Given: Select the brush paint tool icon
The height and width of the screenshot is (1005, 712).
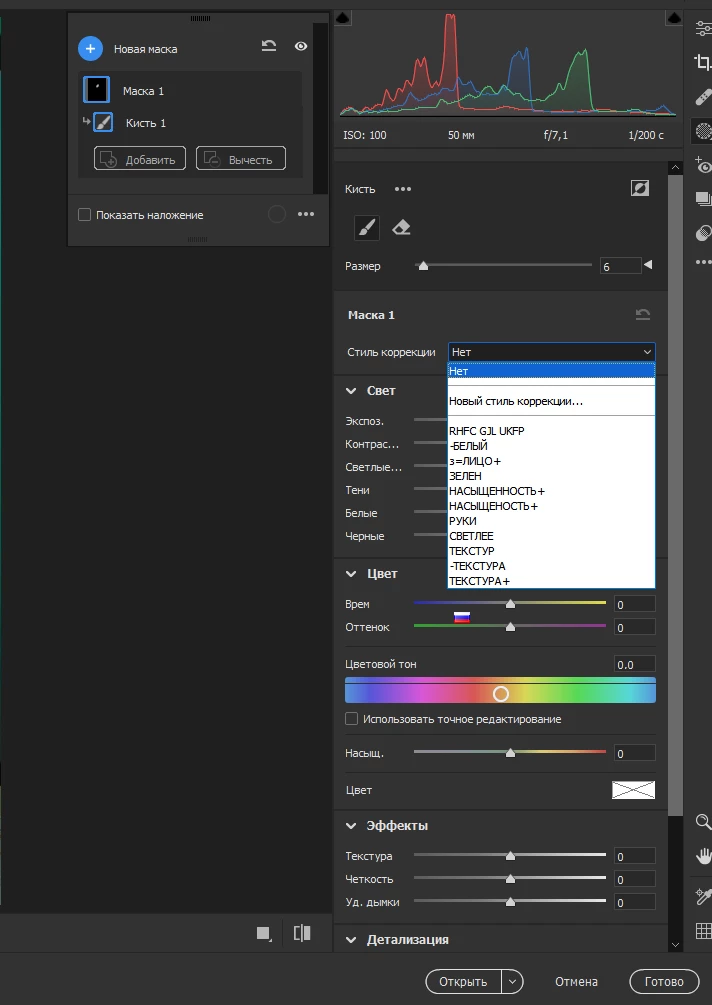Looking at the screenshot, I should pos(367,228).
